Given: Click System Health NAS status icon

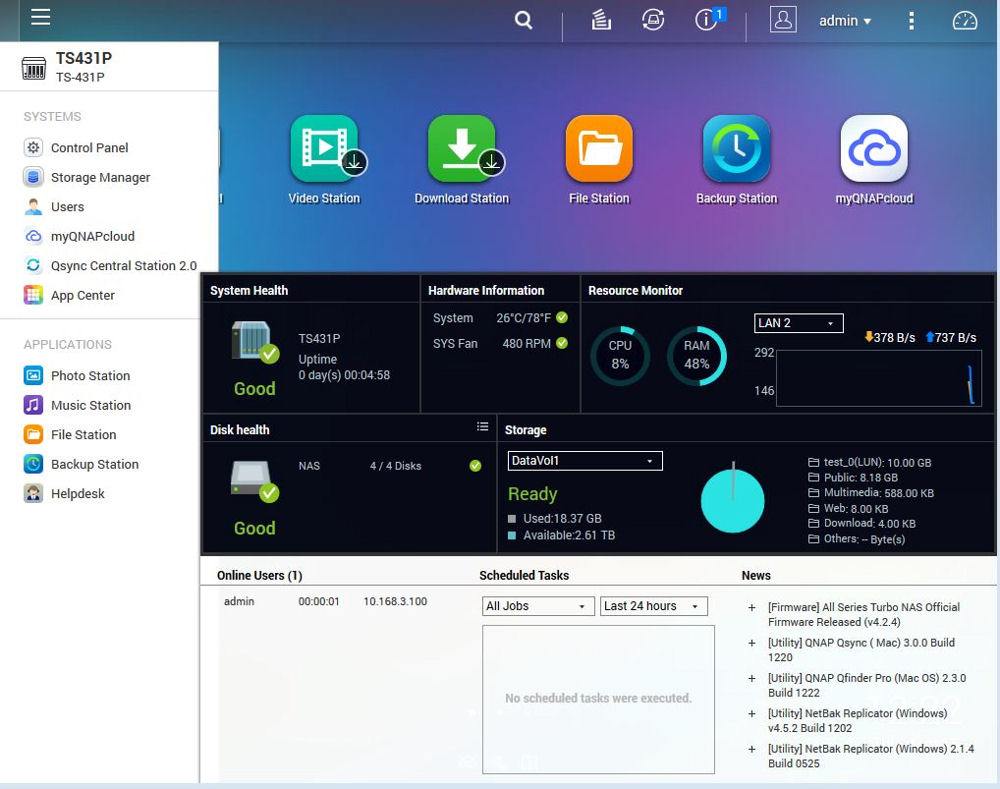Looking at the screenshot, I should pyautogui.click(x=254, y=342).
